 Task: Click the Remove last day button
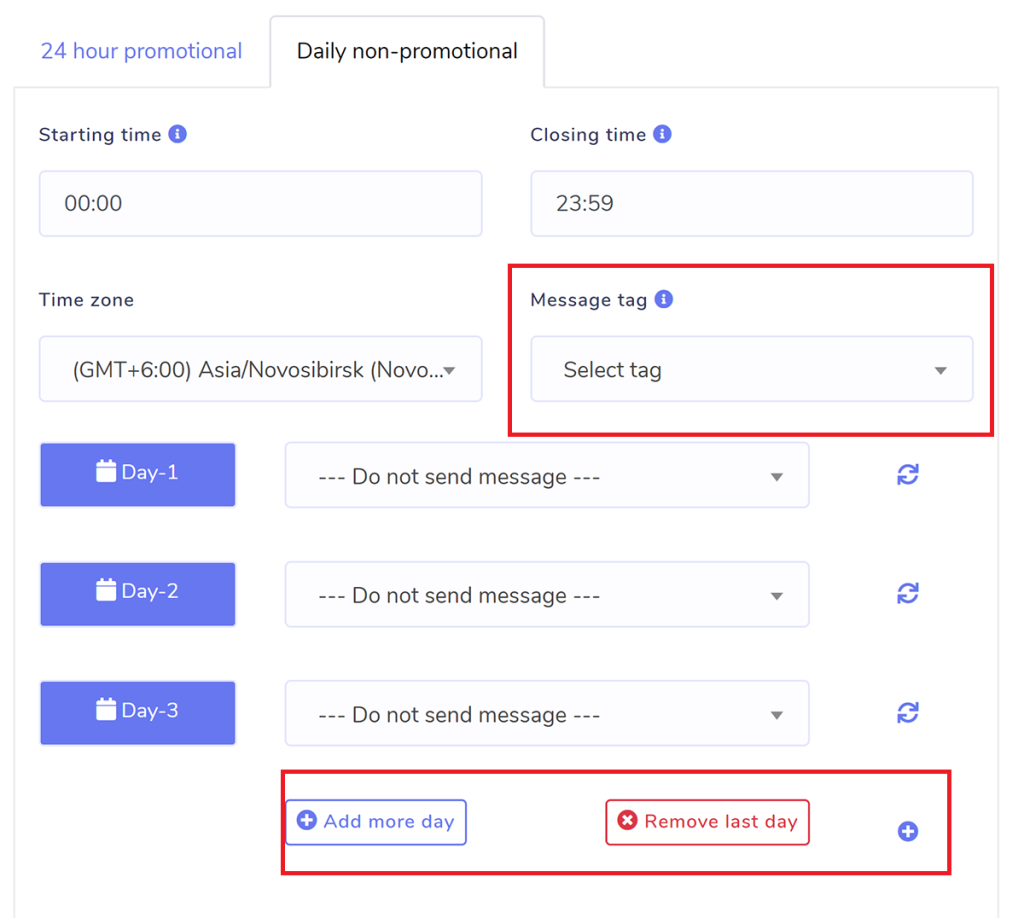(x=707, y=821)
